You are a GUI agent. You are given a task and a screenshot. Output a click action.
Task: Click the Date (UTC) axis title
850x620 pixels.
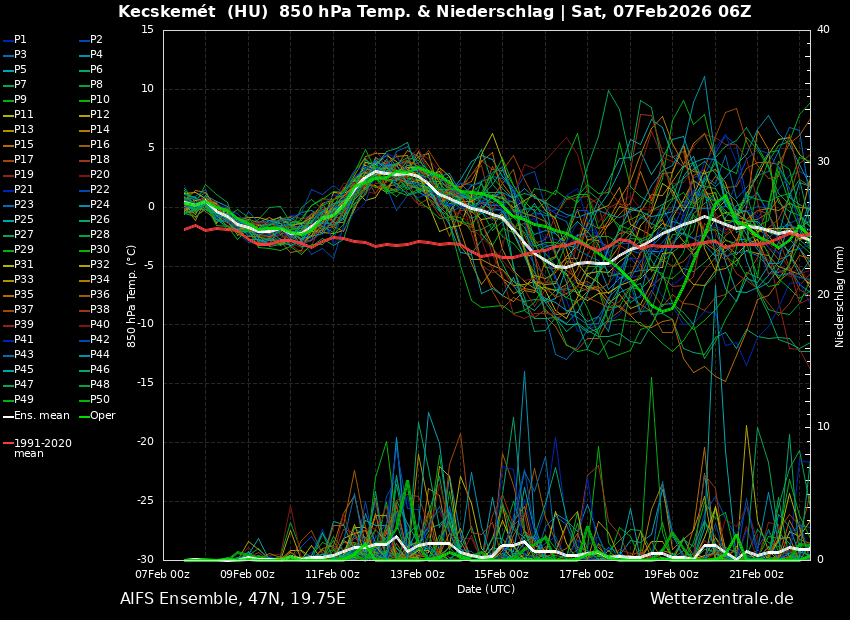[x=486, y=589]
